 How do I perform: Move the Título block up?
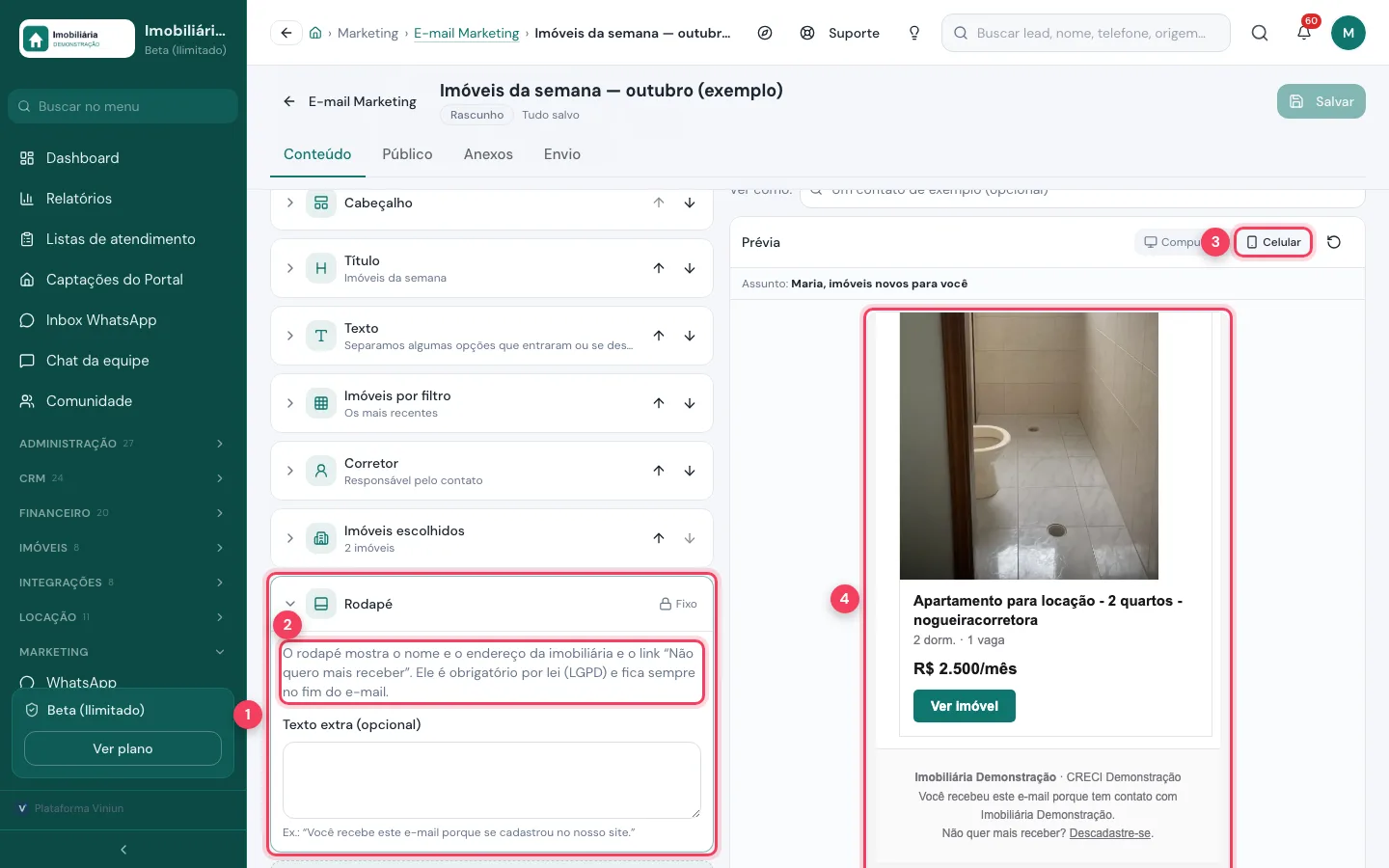point(659,268)
